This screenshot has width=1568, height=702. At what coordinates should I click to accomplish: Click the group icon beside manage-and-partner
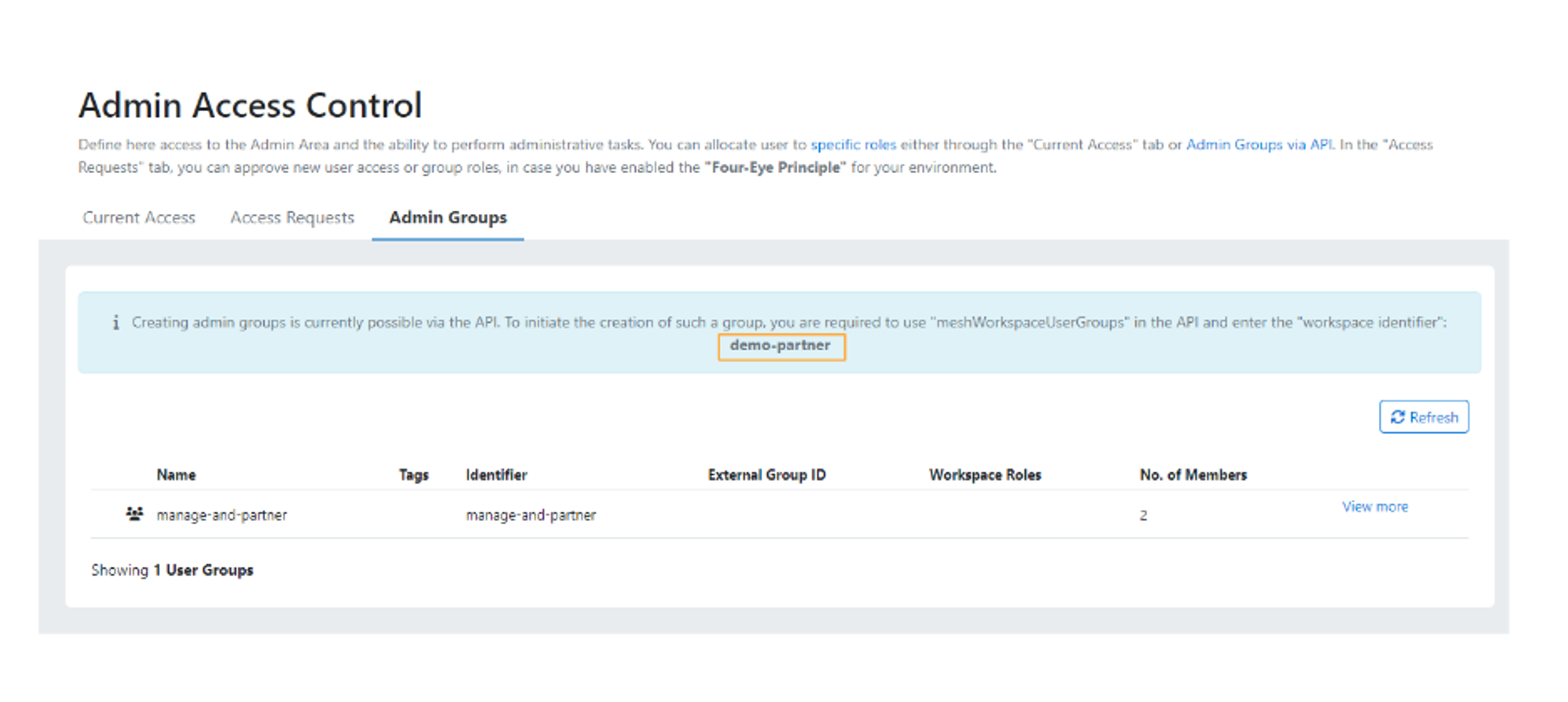(135, 514)
